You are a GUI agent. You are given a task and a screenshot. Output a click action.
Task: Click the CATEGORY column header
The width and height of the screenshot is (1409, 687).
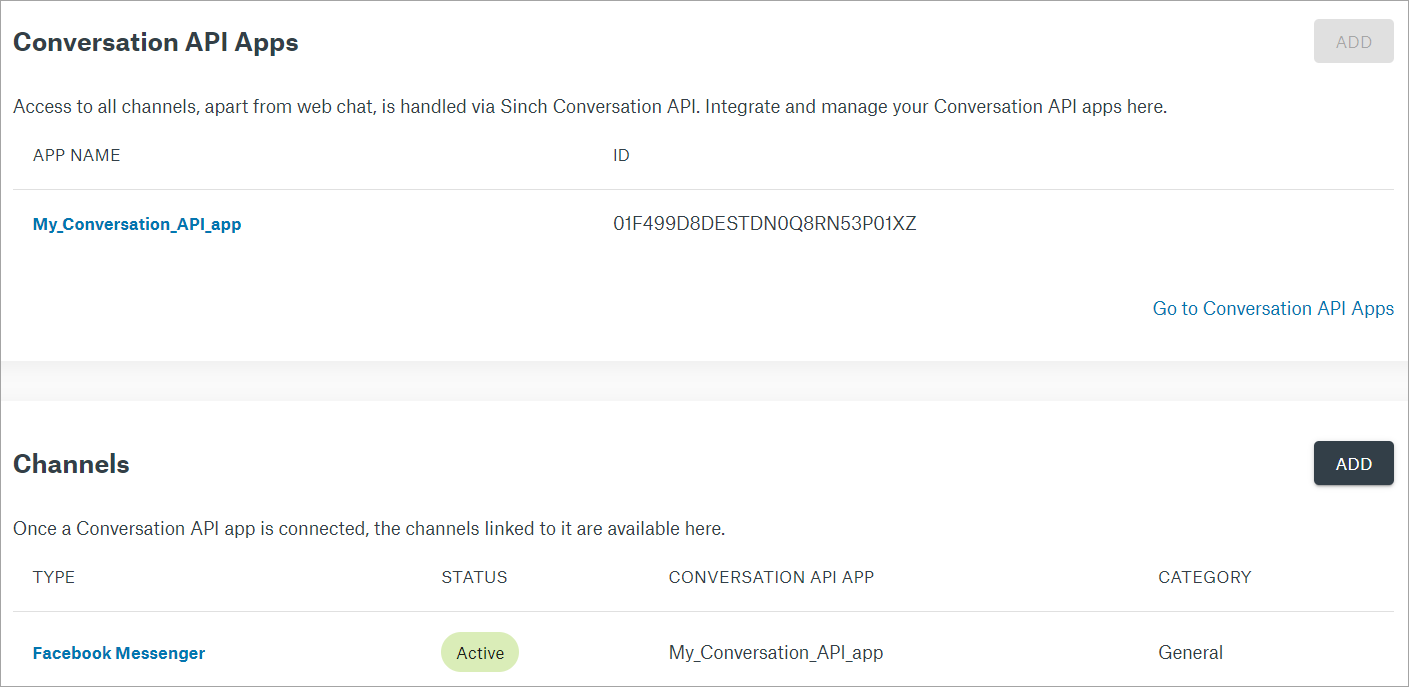tap(1204, 577)
